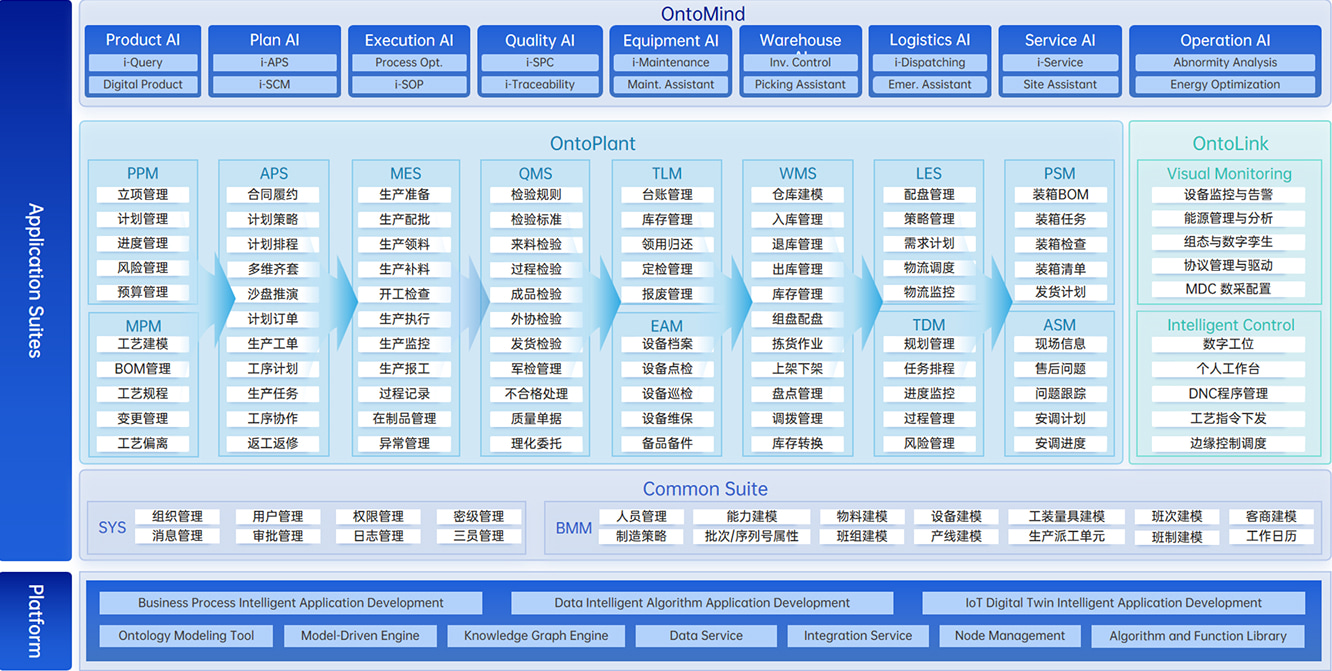Image resolution: width=1332 pixels, height=671 pixels.
Task: Click DNC程序管理 under Intelligent Control
Action: pyautogui.click(x=1228, y=394)
